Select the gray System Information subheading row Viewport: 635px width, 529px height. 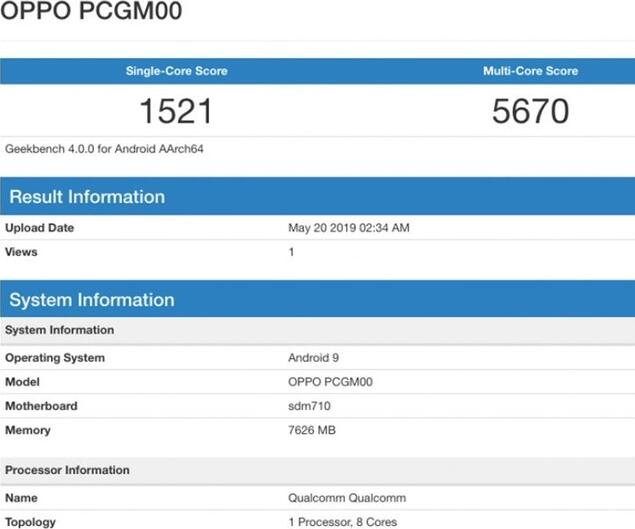(x=318, y=330)
